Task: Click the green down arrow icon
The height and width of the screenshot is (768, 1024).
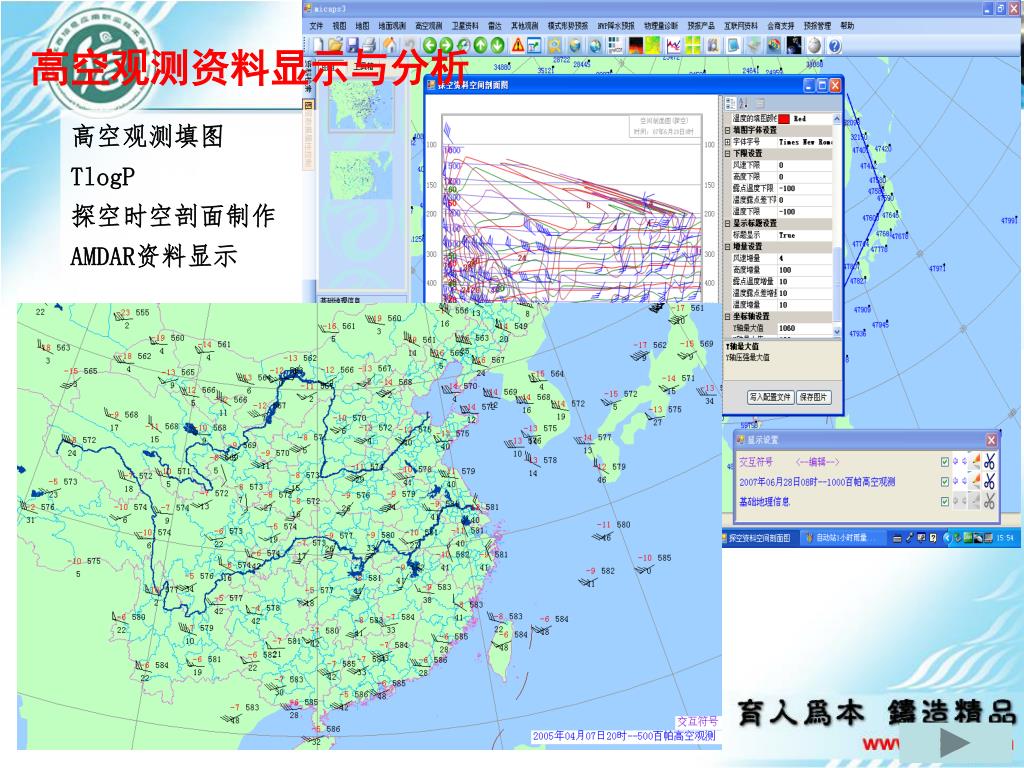Action: pyautogui.click(x=498, y=45)
